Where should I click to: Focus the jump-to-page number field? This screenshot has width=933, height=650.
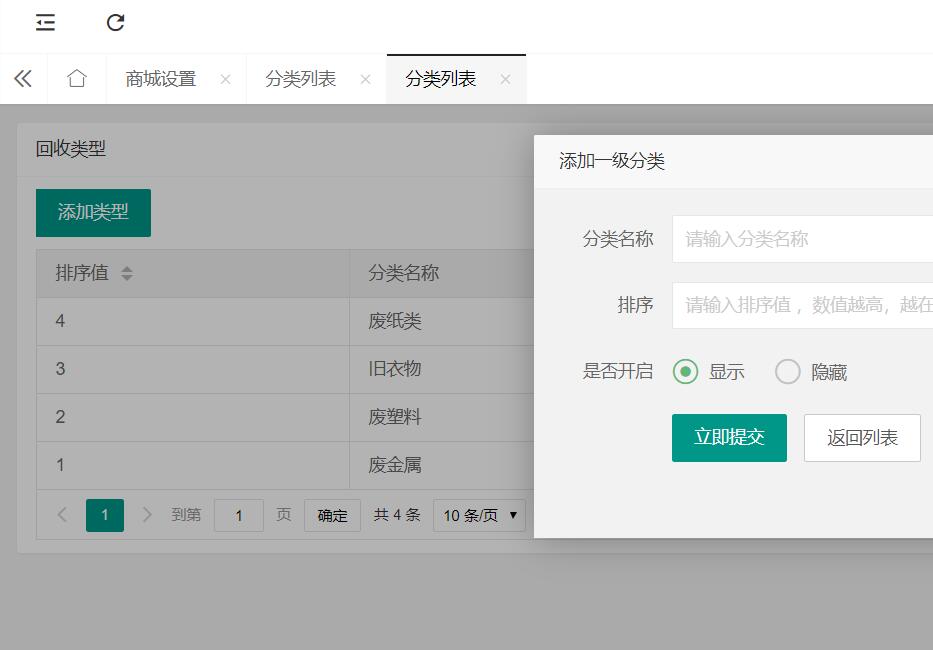[x=239, y=515]
